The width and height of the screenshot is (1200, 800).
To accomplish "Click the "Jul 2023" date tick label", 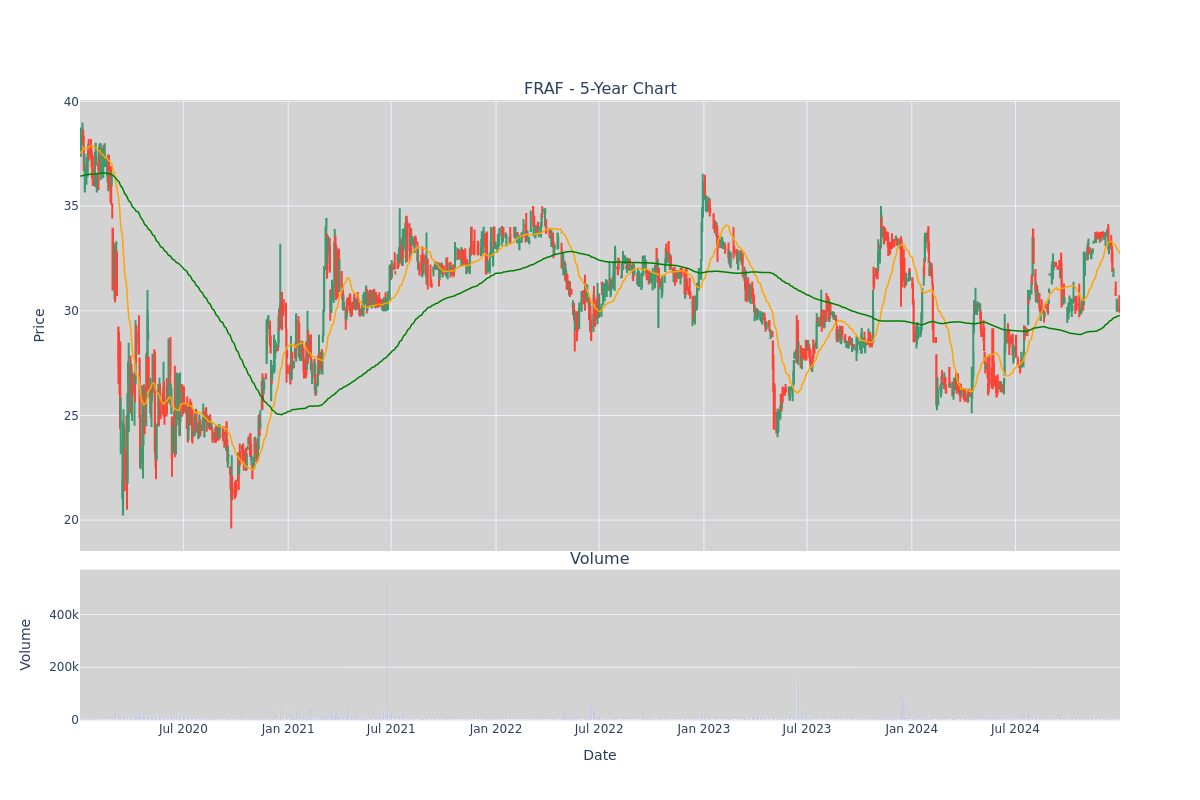I will [807, 729].
